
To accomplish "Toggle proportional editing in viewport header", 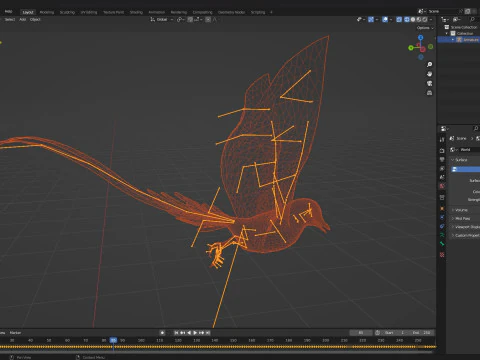I will click(208, 20).
